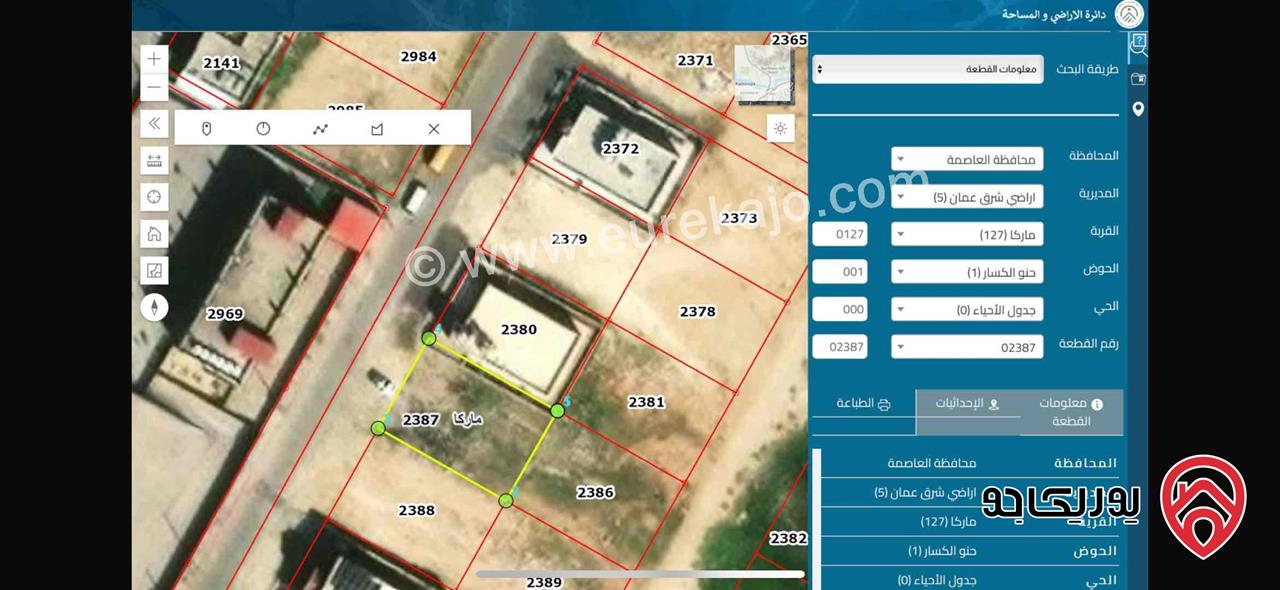
Task: Select the polyline measurement tool
Action: [320, 129]
